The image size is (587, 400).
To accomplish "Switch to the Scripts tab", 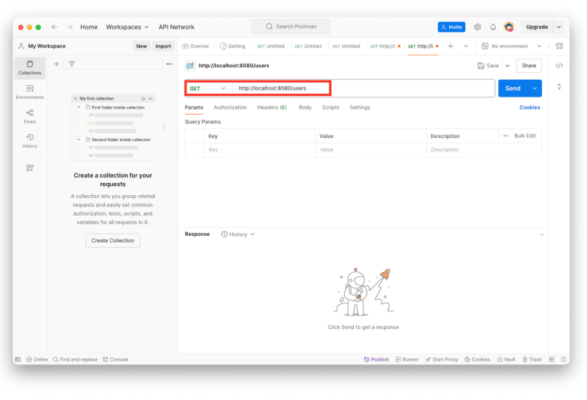I will point(331,107).
